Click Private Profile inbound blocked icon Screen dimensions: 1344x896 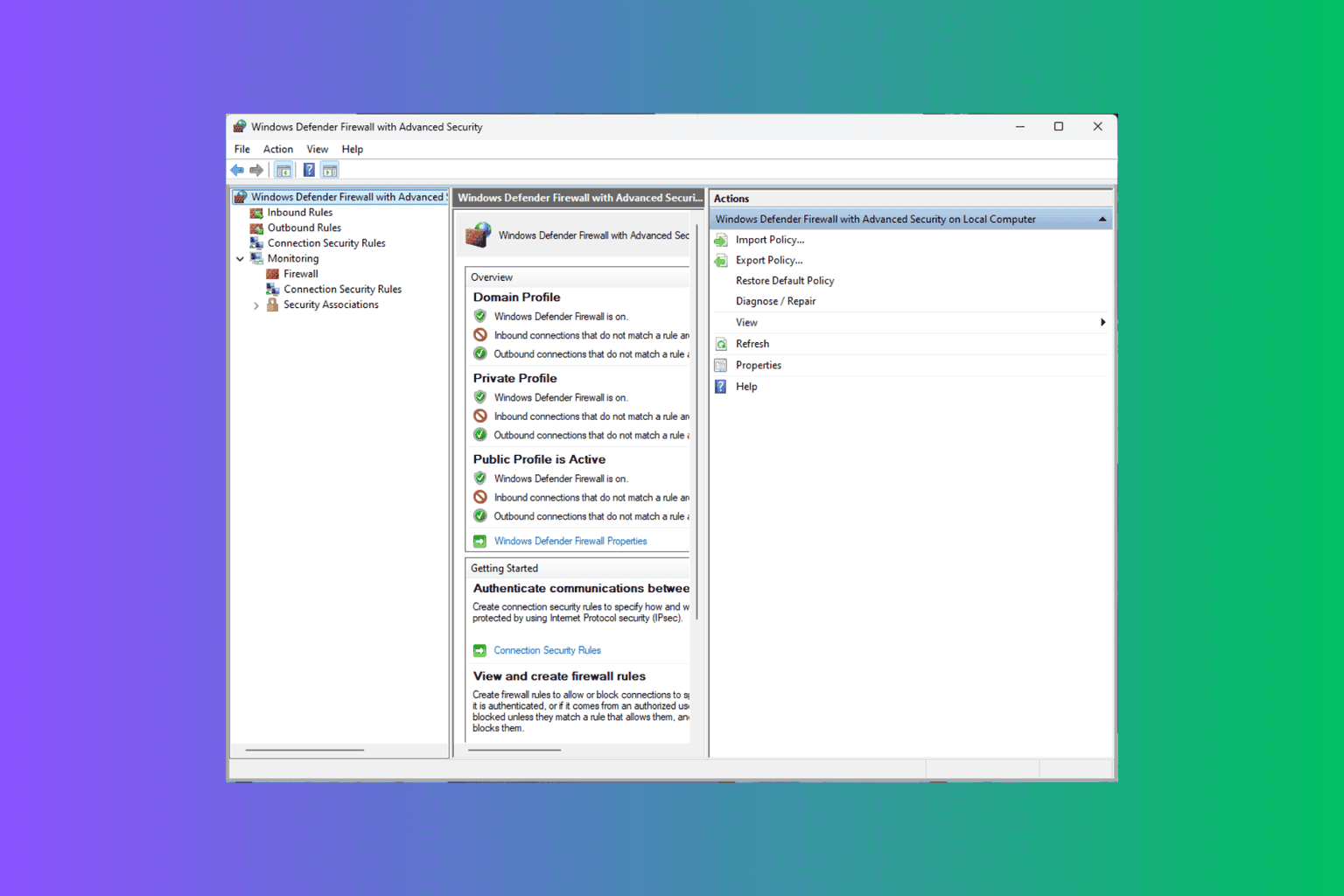point(480,416)
